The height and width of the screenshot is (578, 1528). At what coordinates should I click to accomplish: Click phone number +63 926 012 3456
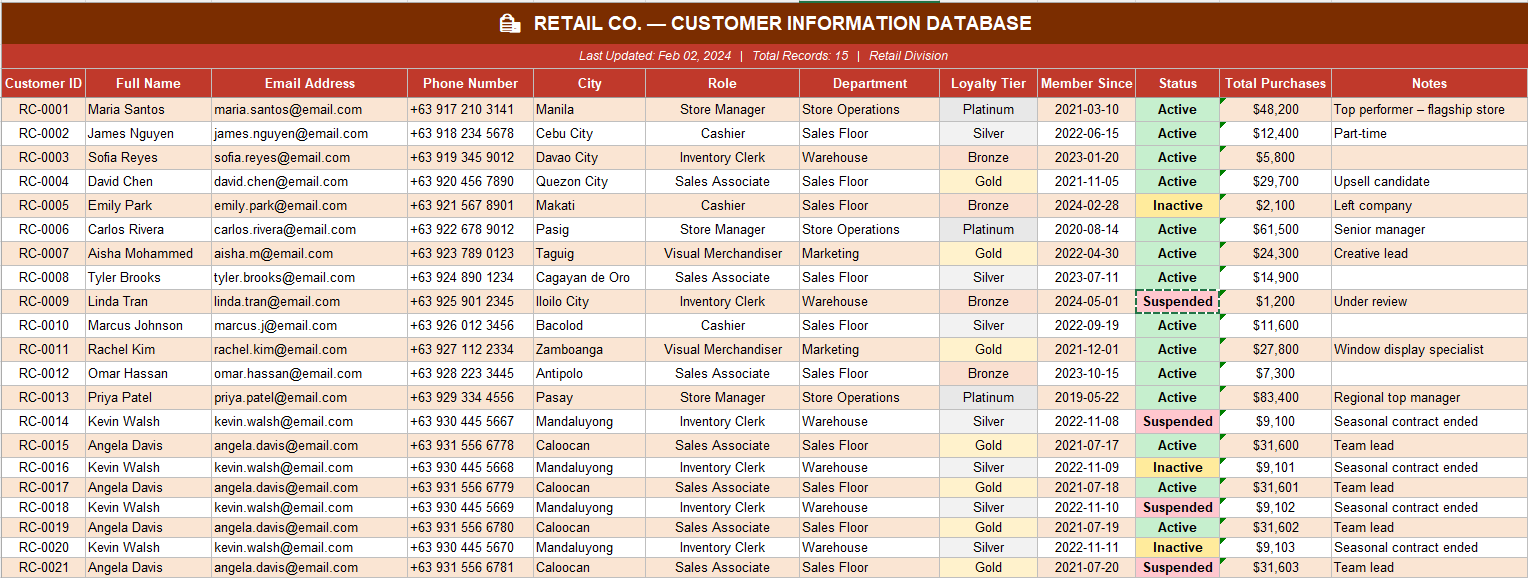(461, 325)
